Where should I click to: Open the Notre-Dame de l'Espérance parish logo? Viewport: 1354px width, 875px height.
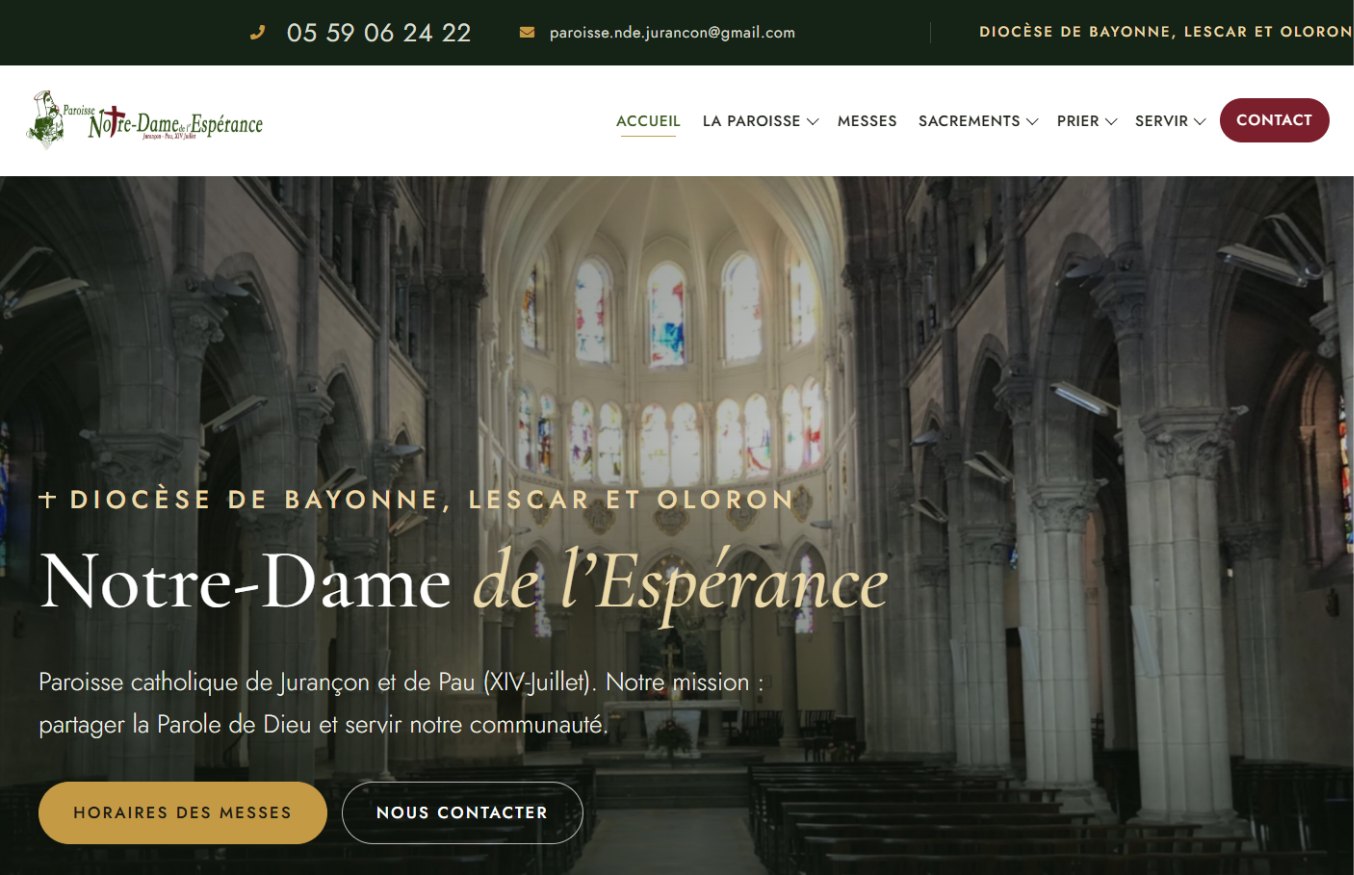pos(145,120)
